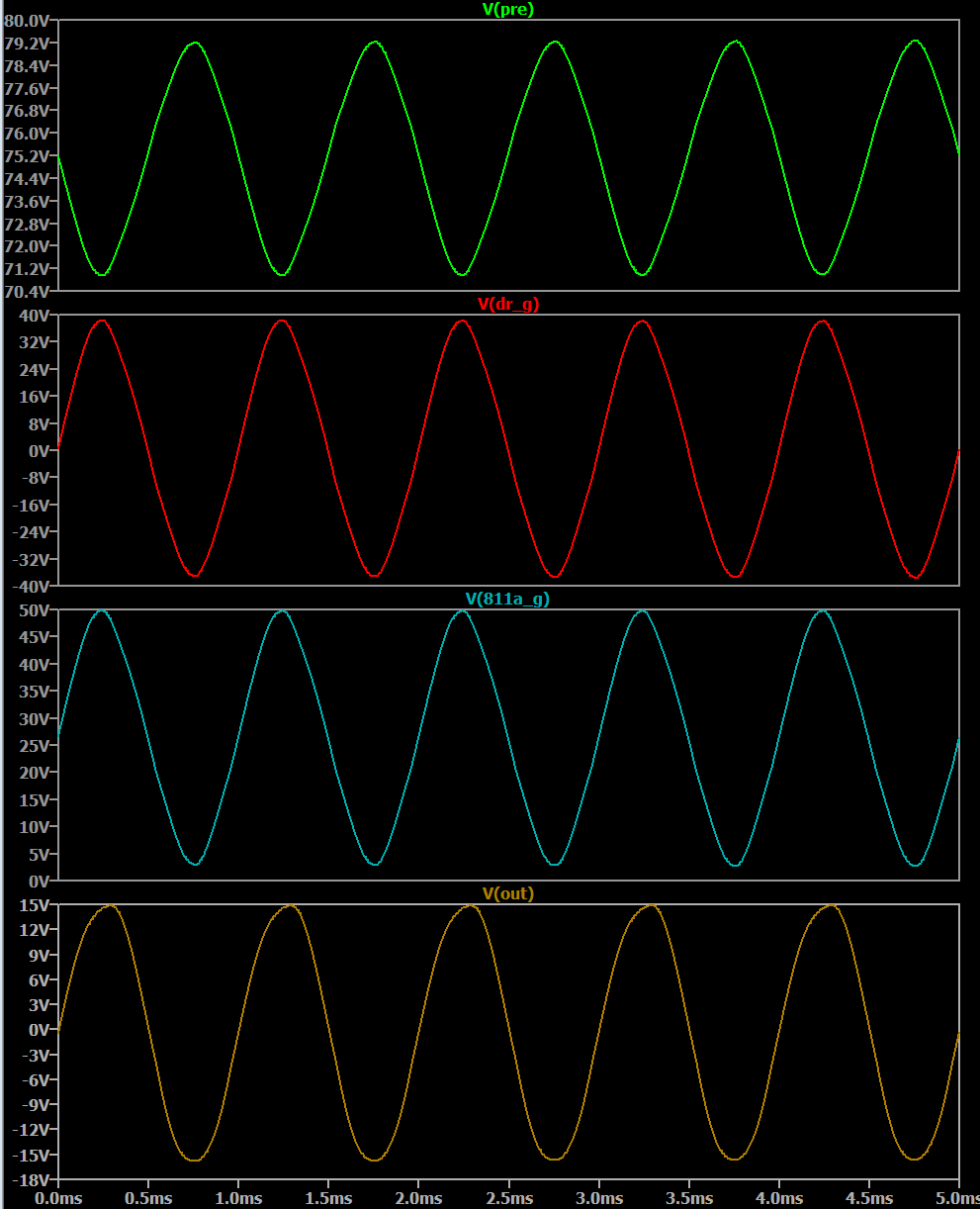Click the V(811a_g) trace label
Screen dimensions: 980x1209
click(x=508, y=600)
